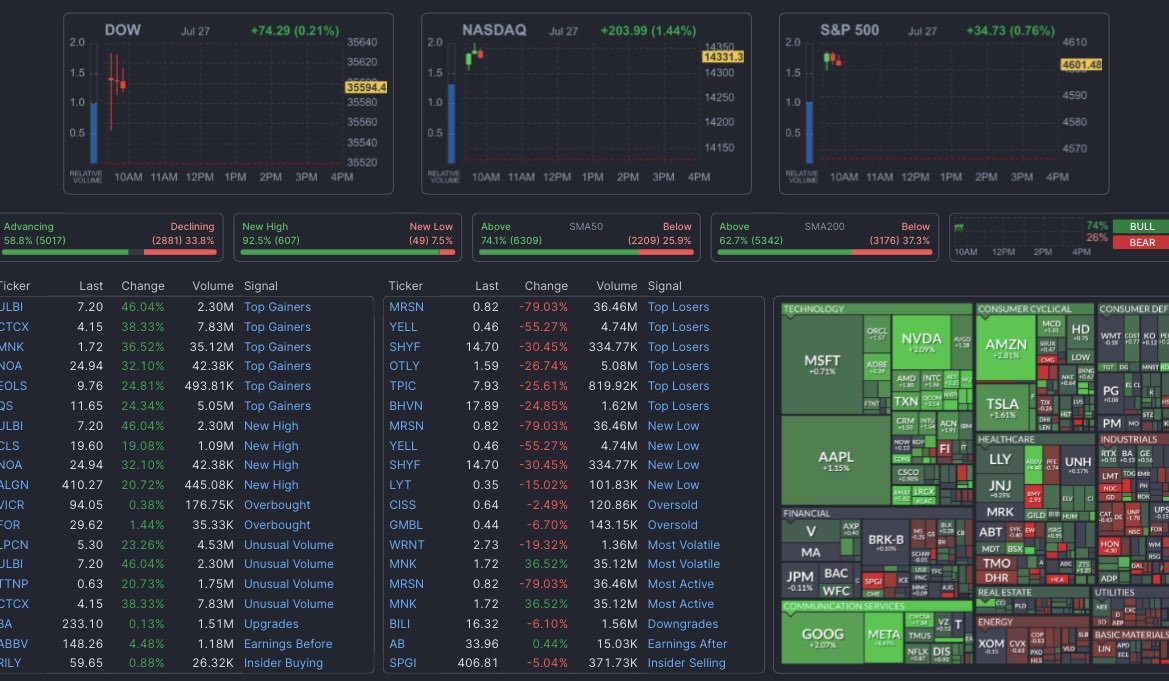
Task: Select the XOM tile in the heatmap
Action: (991, 646)
